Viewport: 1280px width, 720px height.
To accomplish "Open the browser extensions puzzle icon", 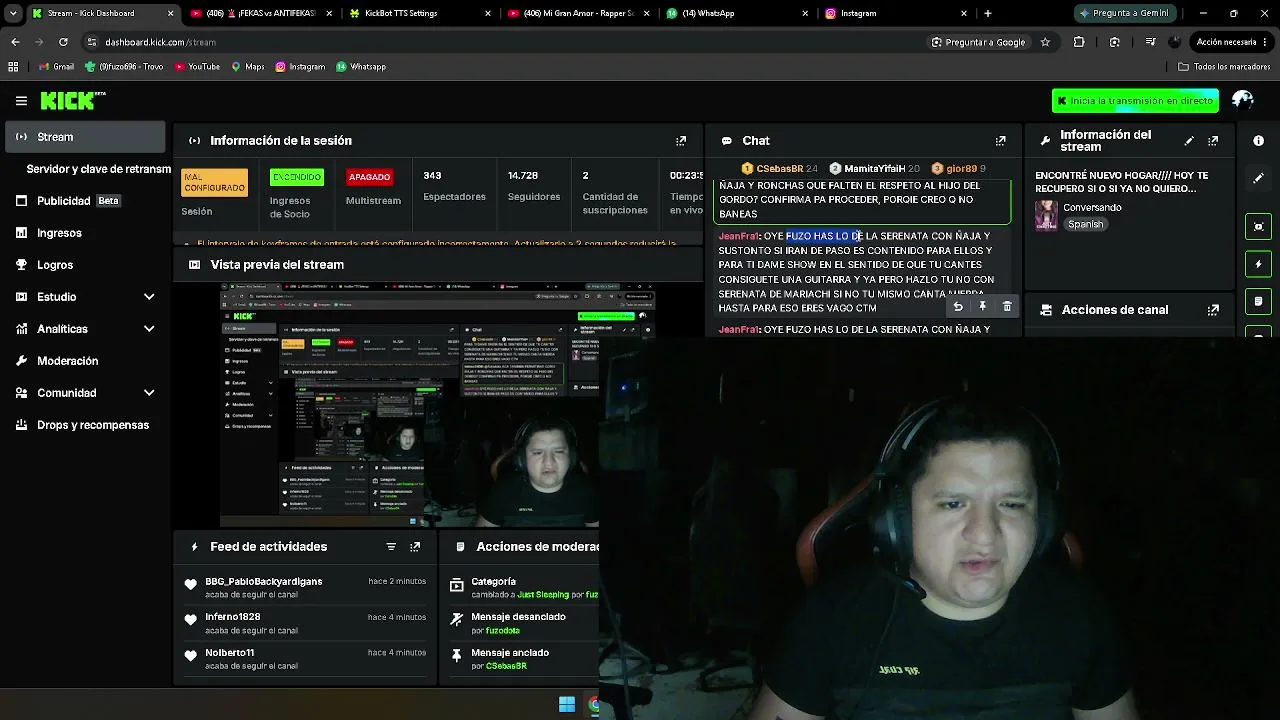I will [1079, 42].
